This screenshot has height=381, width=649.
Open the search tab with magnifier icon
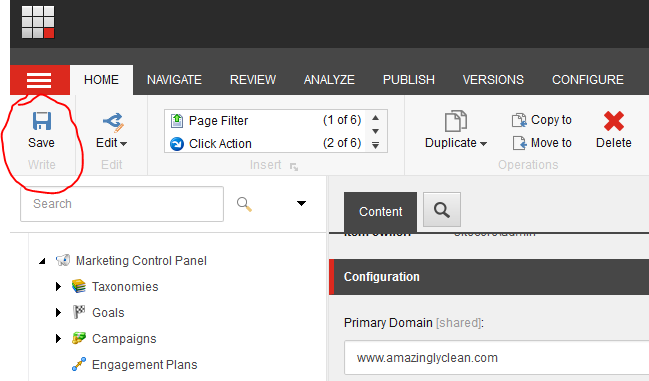(x=442, y=210)
